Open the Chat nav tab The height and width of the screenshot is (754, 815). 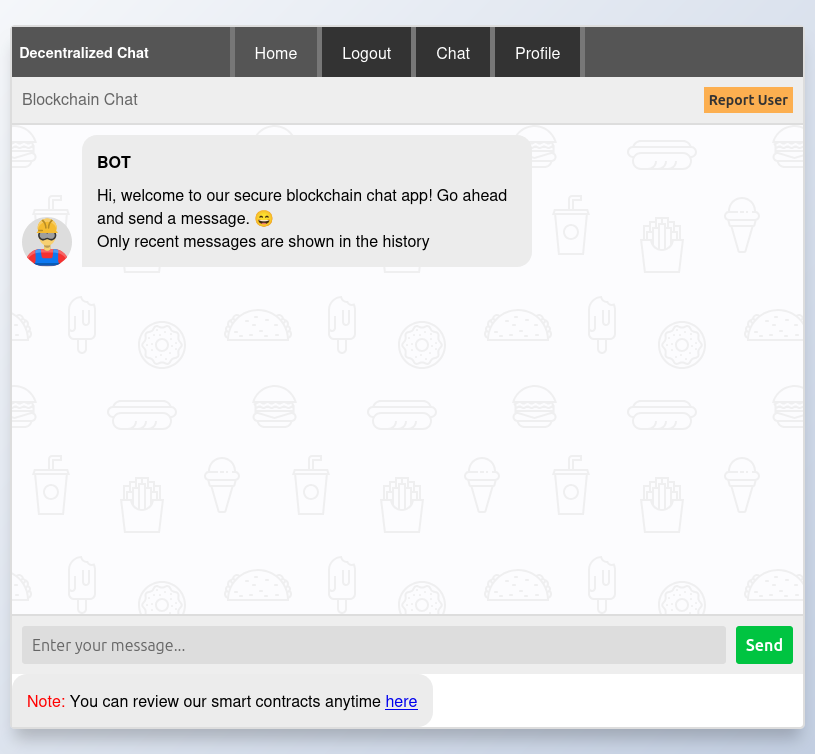453,53
